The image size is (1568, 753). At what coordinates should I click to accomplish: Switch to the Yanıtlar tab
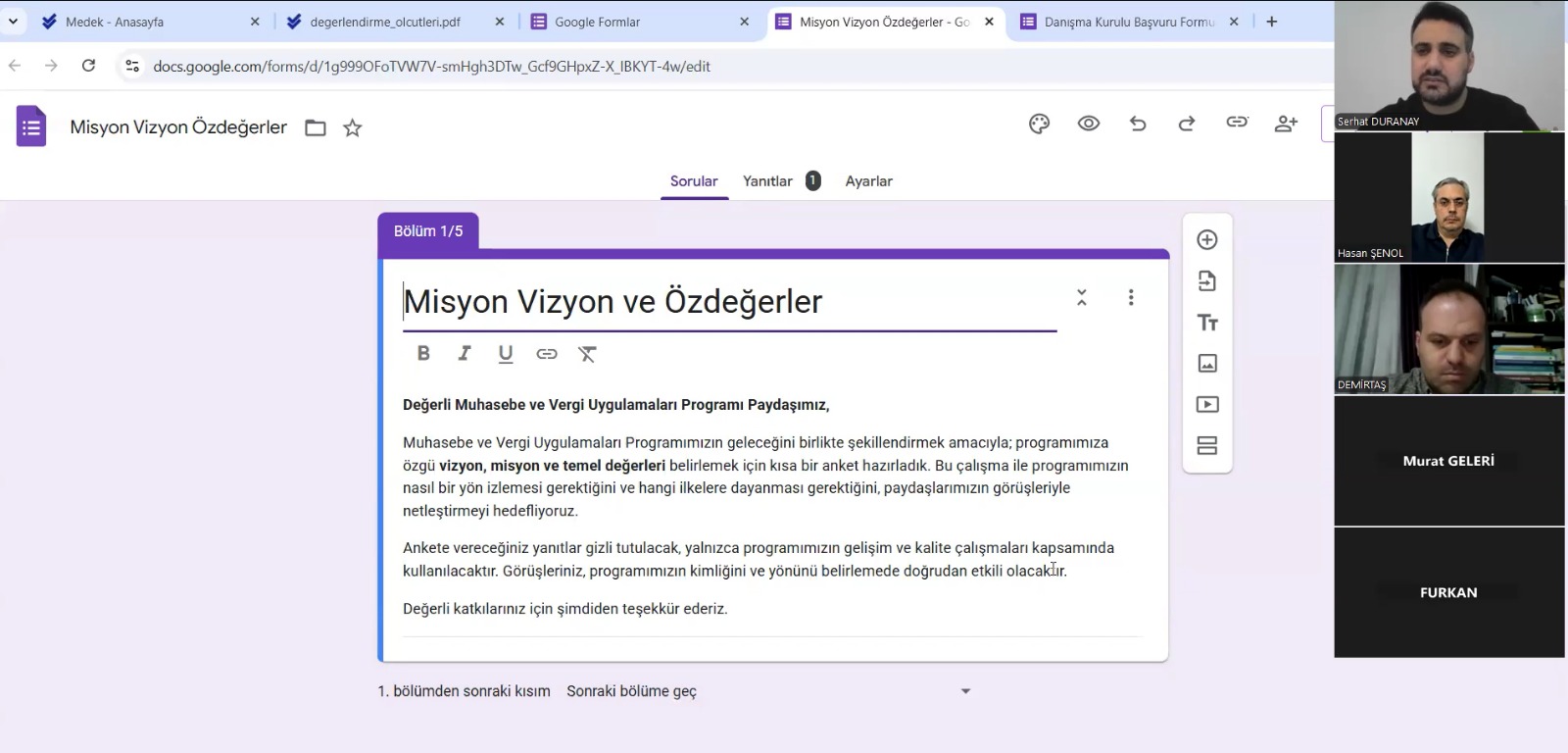click(x=768, y=181)
